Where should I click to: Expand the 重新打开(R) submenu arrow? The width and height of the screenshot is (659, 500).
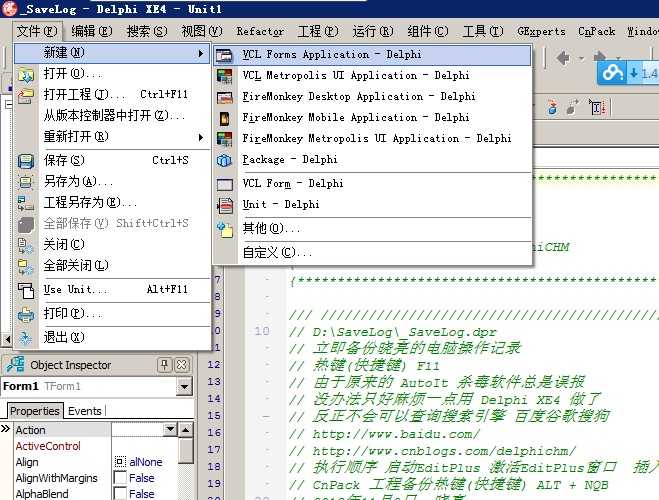[x=201, y=137]
